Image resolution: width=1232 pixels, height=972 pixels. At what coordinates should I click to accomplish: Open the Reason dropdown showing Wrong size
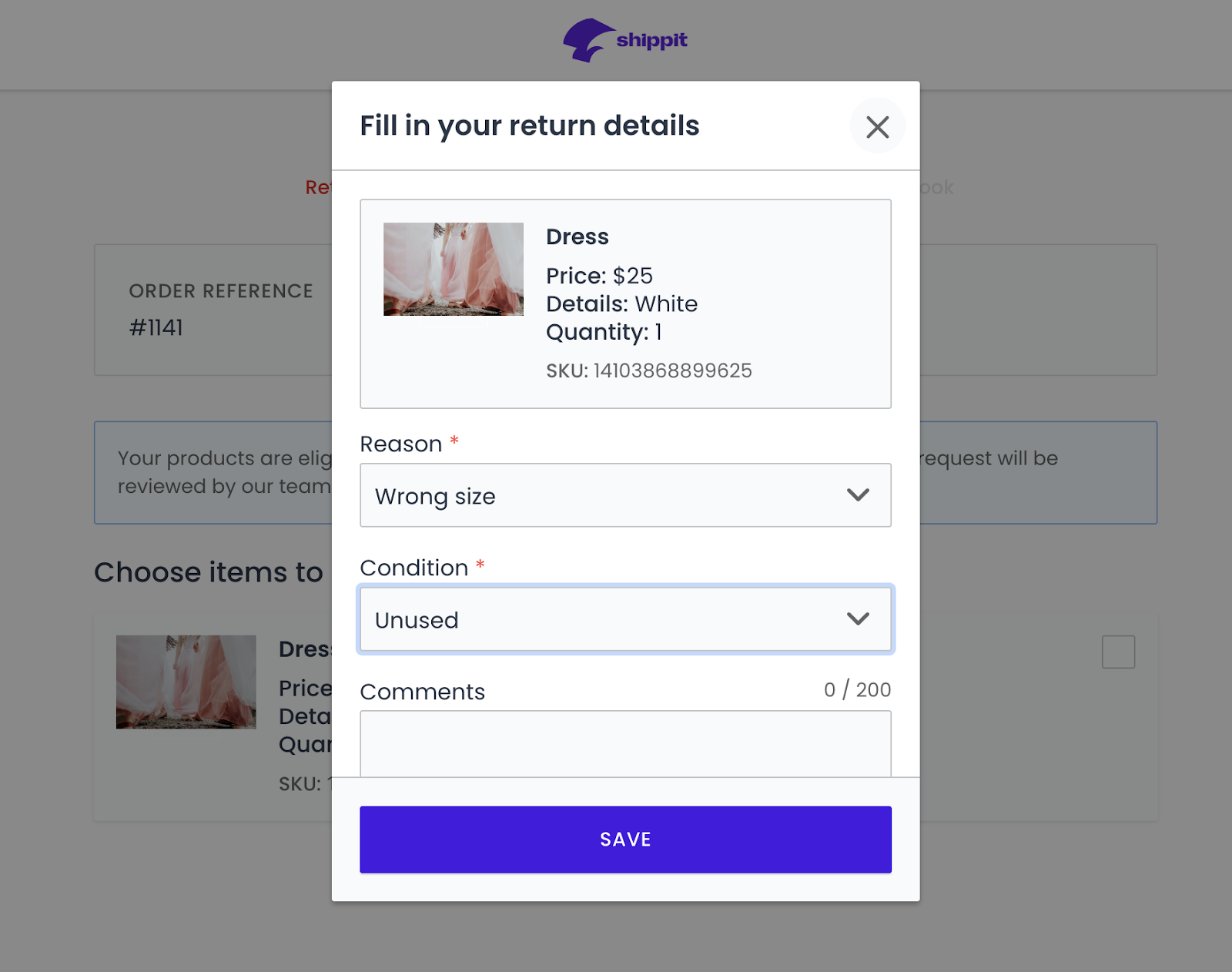pos(608,495)
